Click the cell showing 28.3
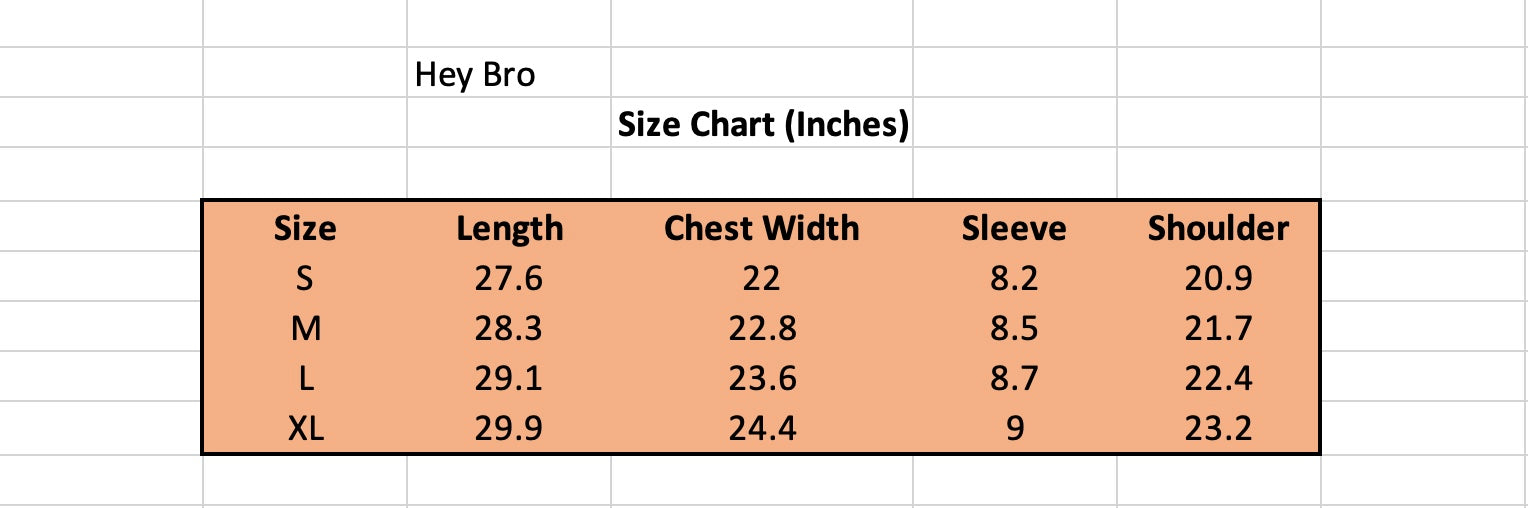The image size is (1528, 508). (509, 327)
